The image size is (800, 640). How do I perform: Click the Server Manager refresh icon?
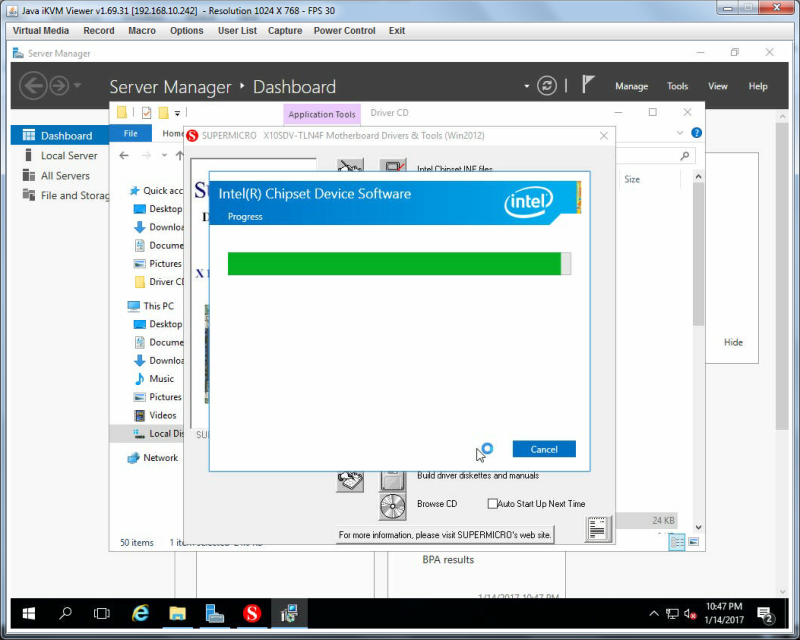click(x=546, y=86)
